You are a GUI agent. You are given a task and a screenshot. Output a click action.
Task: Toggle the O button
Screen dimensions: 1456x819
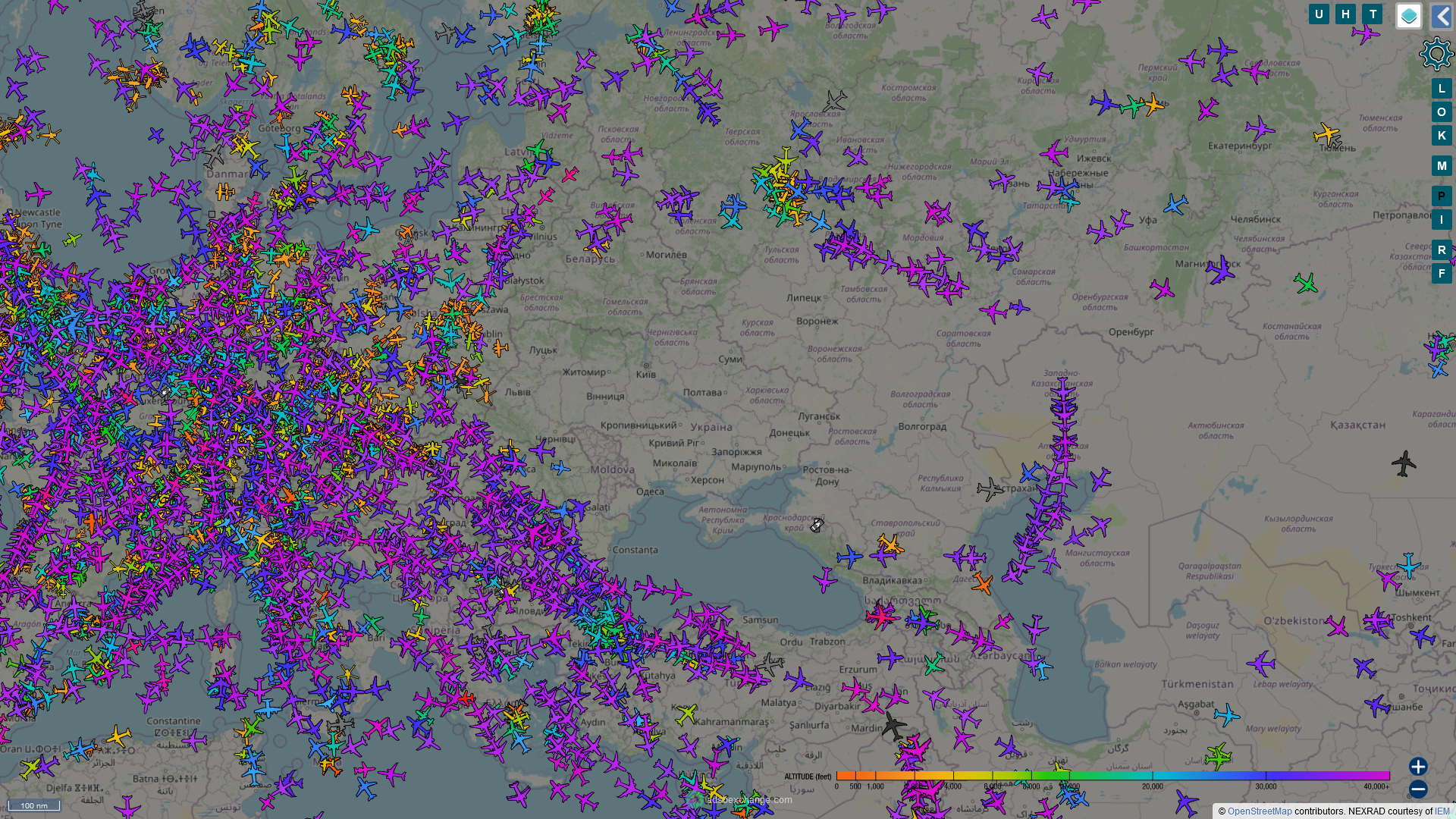1442,112
